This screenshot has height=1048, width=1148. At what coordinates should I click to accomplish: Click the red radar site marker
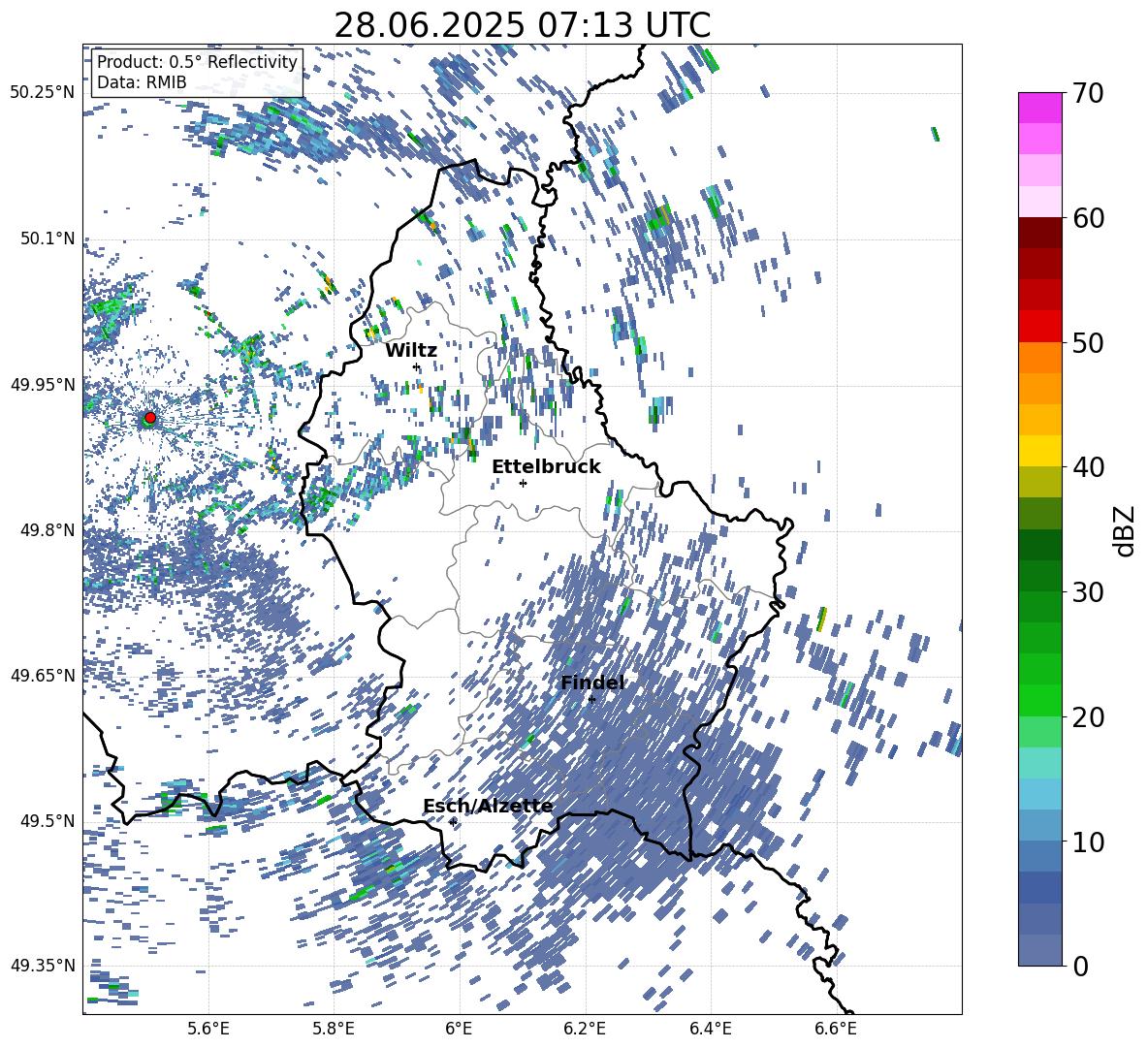pyautogui.click(x=150, y=418)
